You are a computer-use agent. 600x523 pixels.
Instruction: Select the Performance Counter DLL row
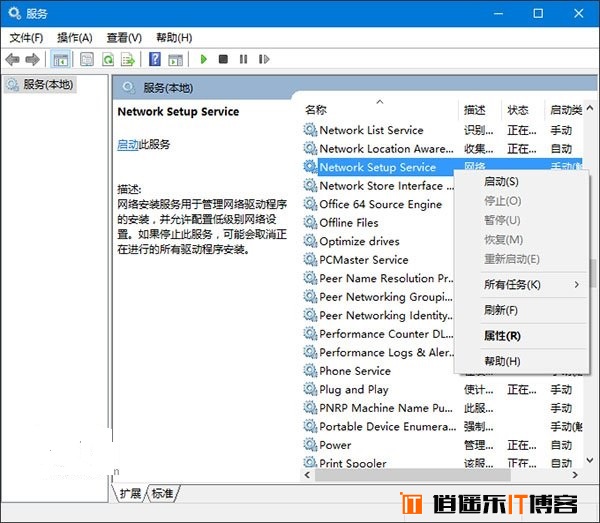point(379,334)
